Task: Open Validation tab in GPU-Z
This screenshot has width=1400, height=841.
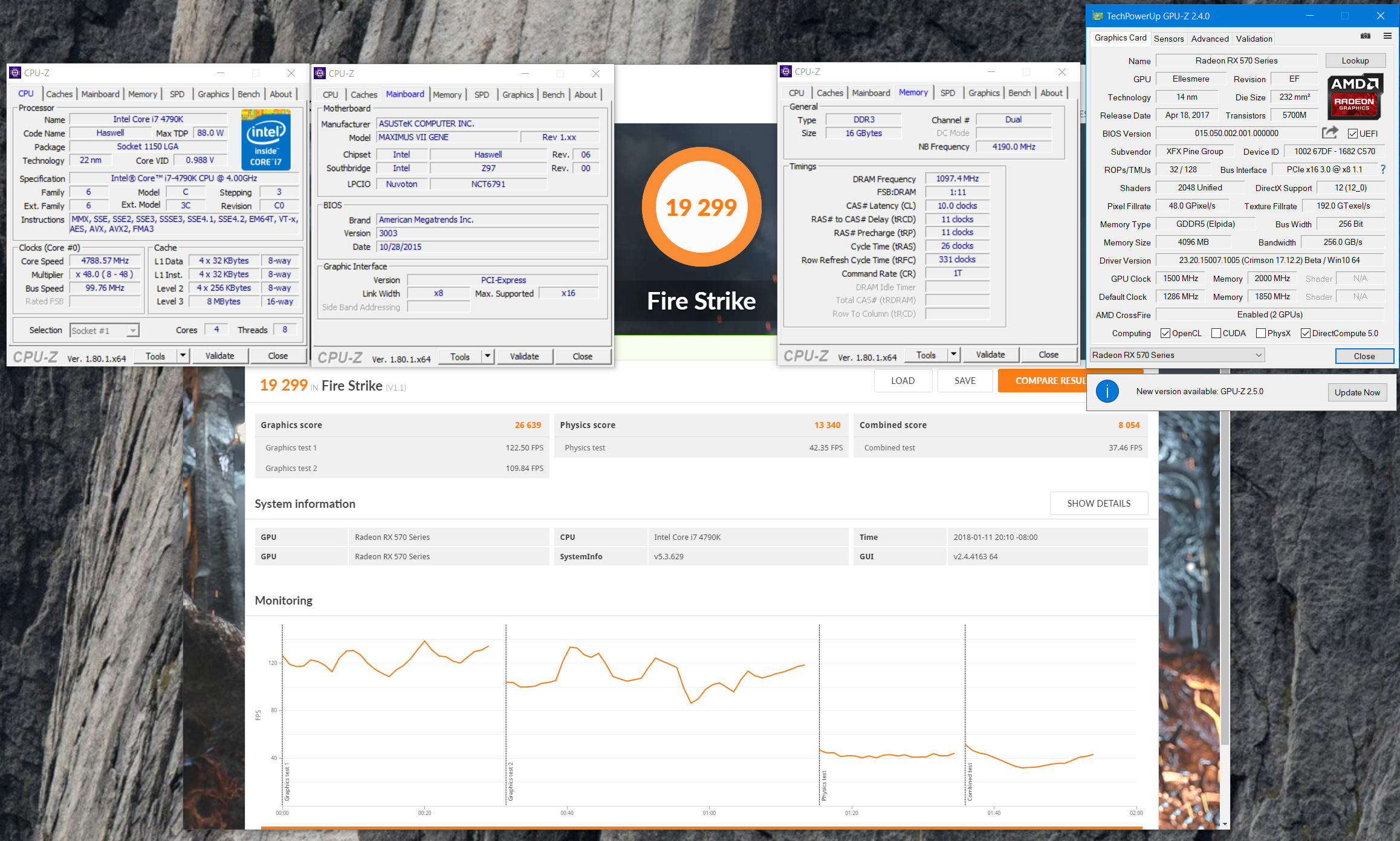Action: 1254,39
